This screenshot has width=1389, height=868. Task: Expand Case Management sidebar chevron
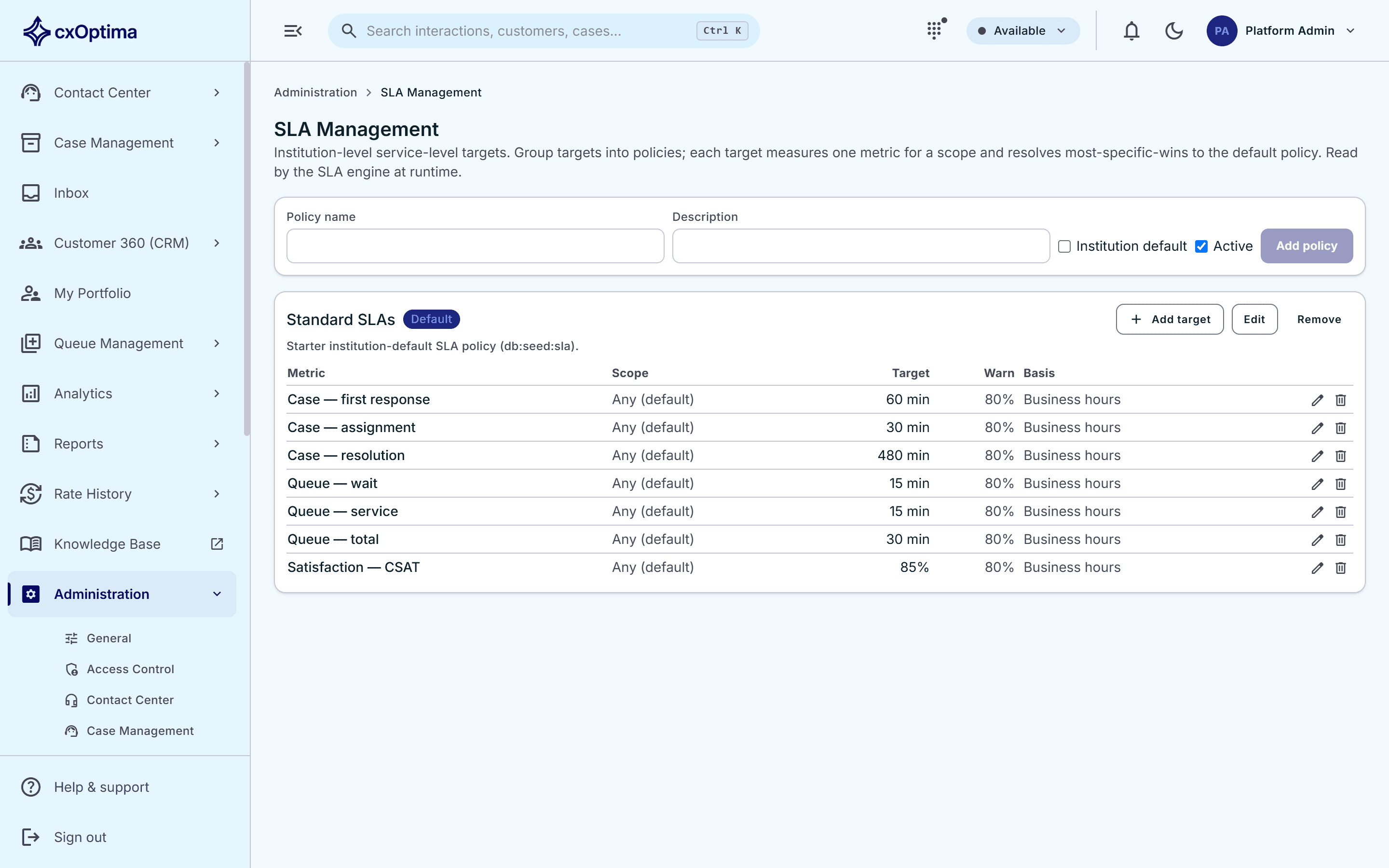coord(217,142)
